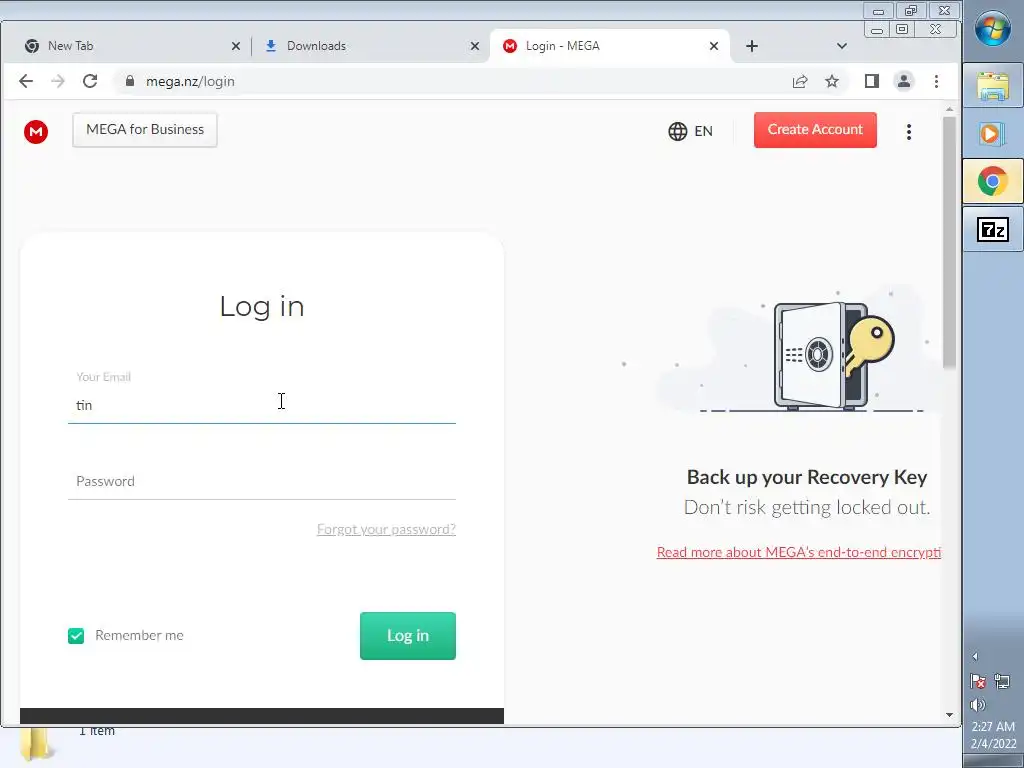The height and width of the screenshot is (768, 1024).
Task: Open 7-Zip taskbar icon
Action: (x=993, y=229)
